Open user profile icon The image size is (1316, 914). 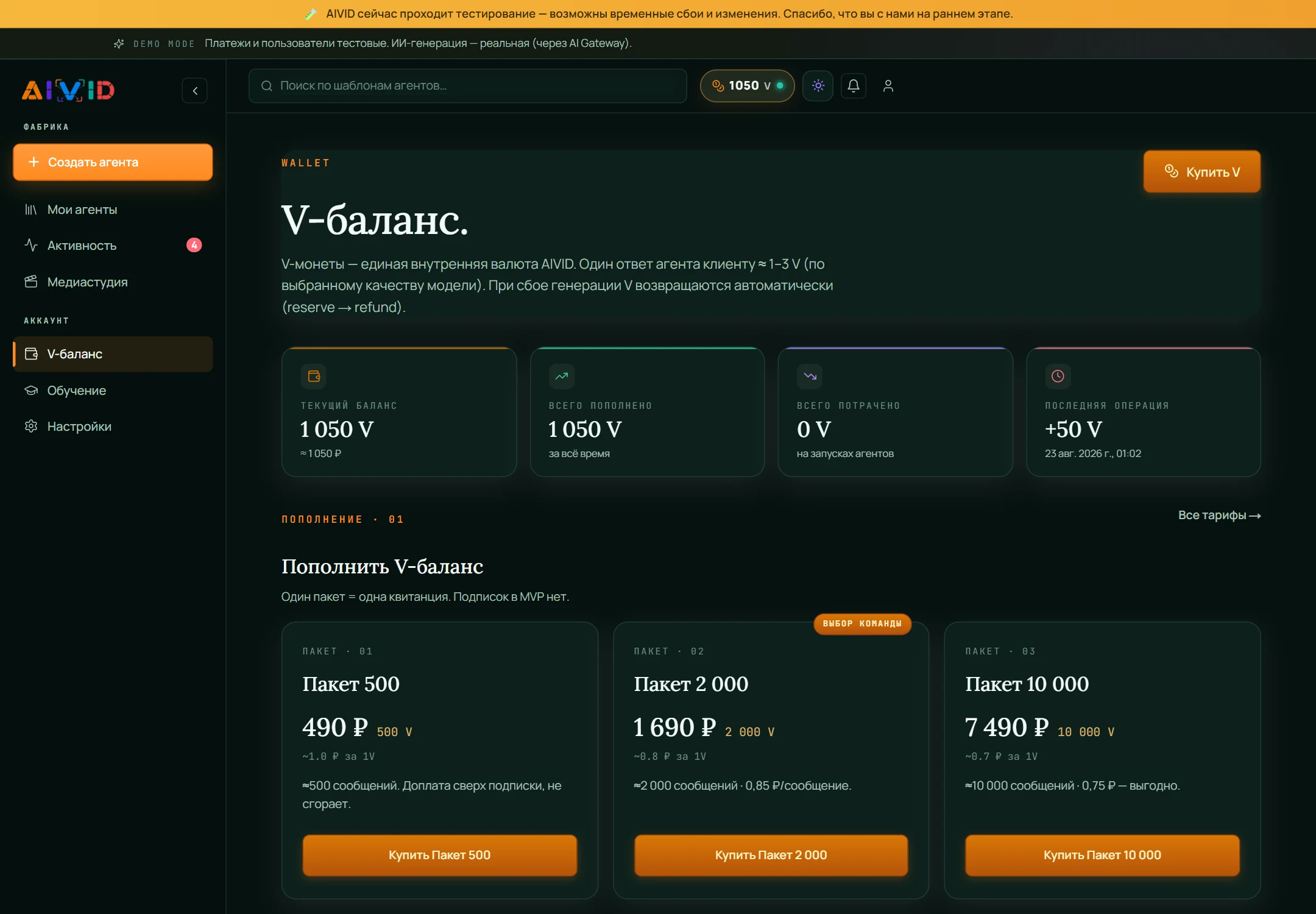888,86
